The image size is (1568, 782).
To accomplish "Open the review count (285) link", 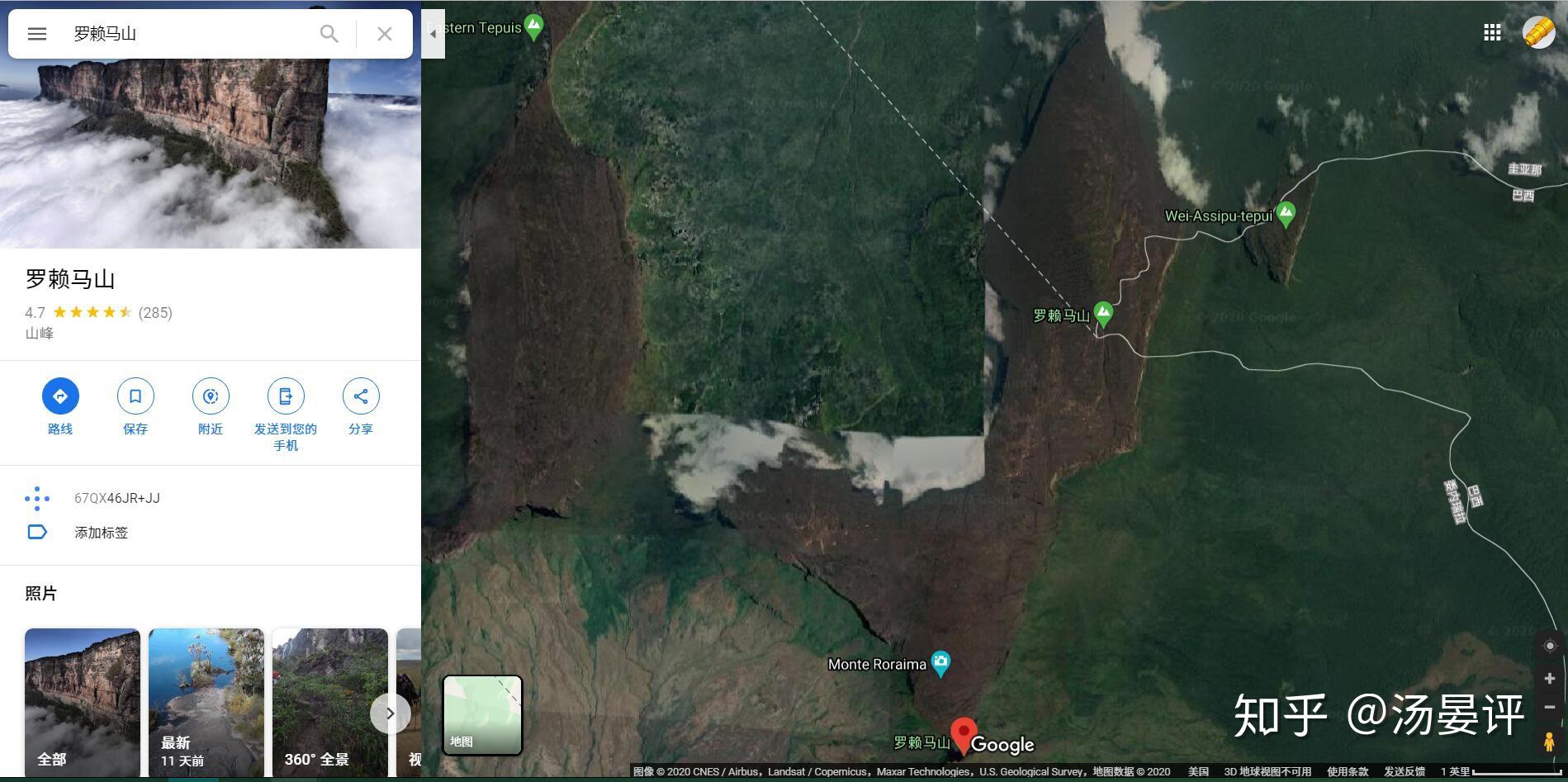I will tap(155, 312).
